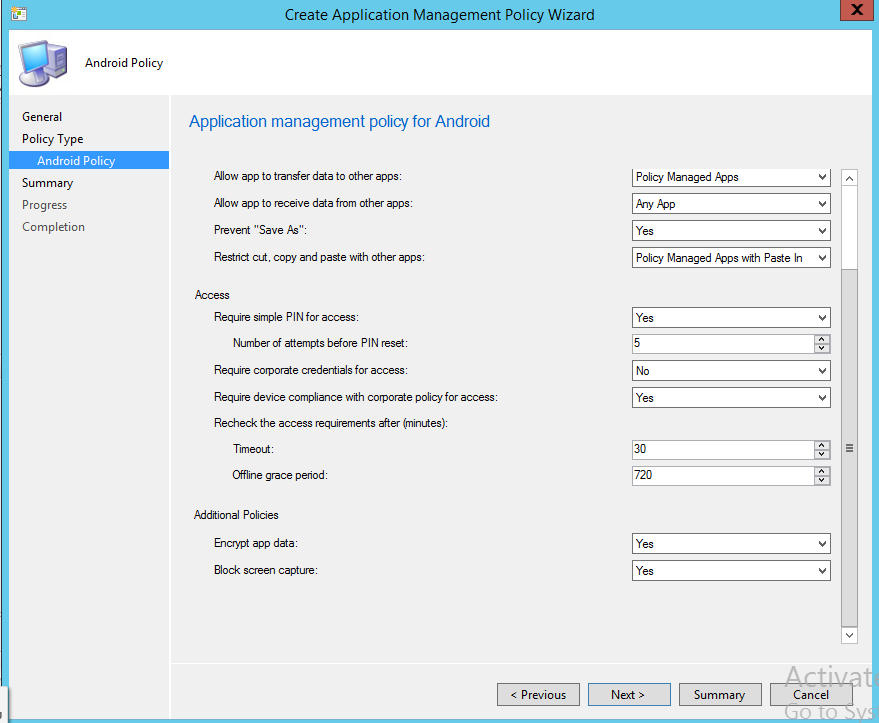Screen dimensions: 879x723
Task: Click the scrollbar down arrow
Action: coord(849,635)
